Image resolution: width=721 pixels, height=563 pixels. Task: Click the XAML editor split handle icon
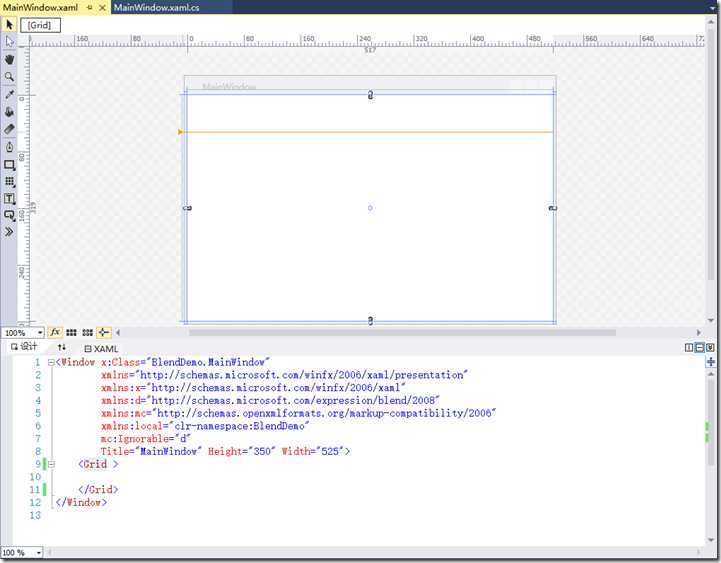(x=710, y=362)
